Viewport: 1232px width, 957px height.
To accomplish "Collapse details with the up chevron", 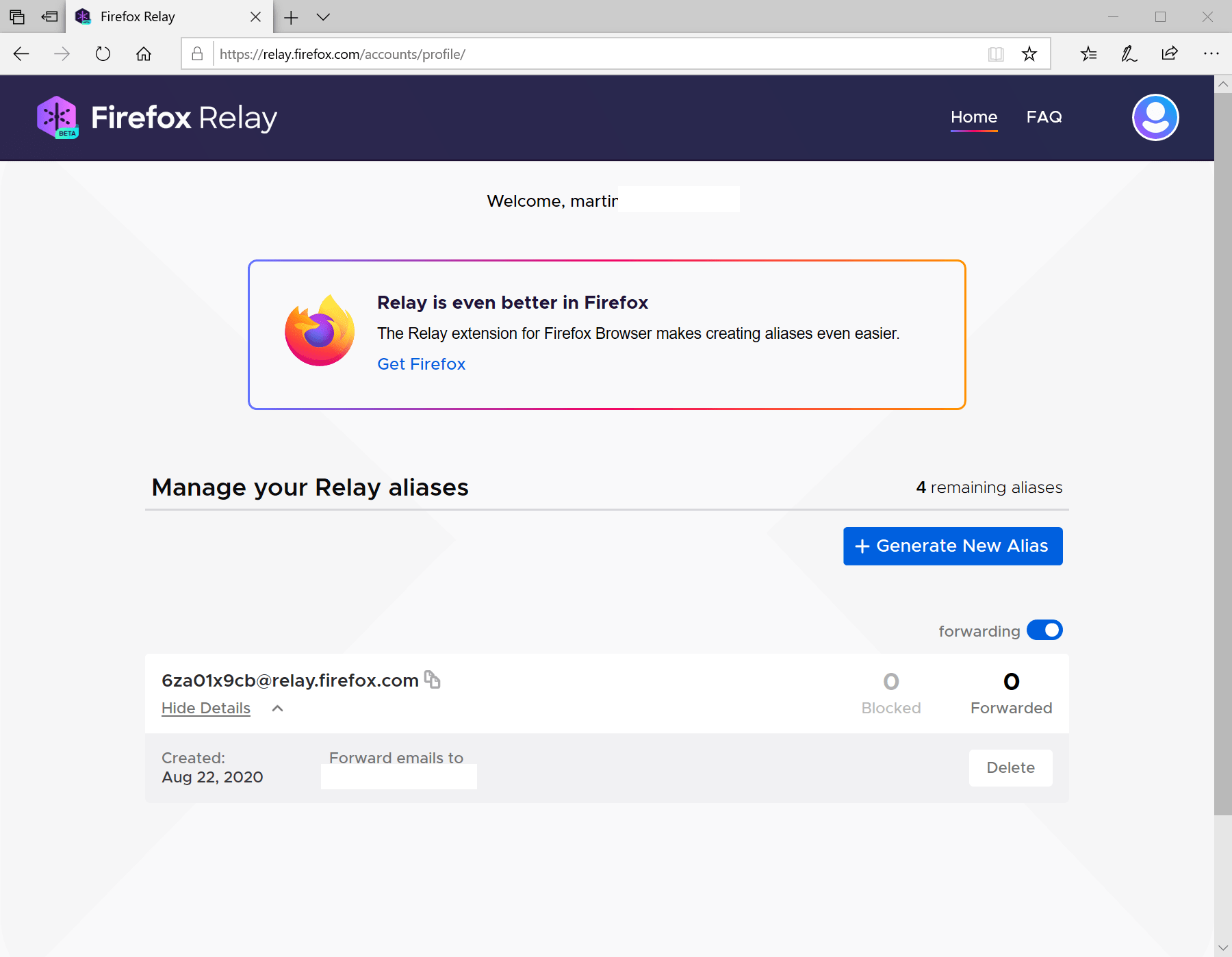I will (x=277, y=709).
